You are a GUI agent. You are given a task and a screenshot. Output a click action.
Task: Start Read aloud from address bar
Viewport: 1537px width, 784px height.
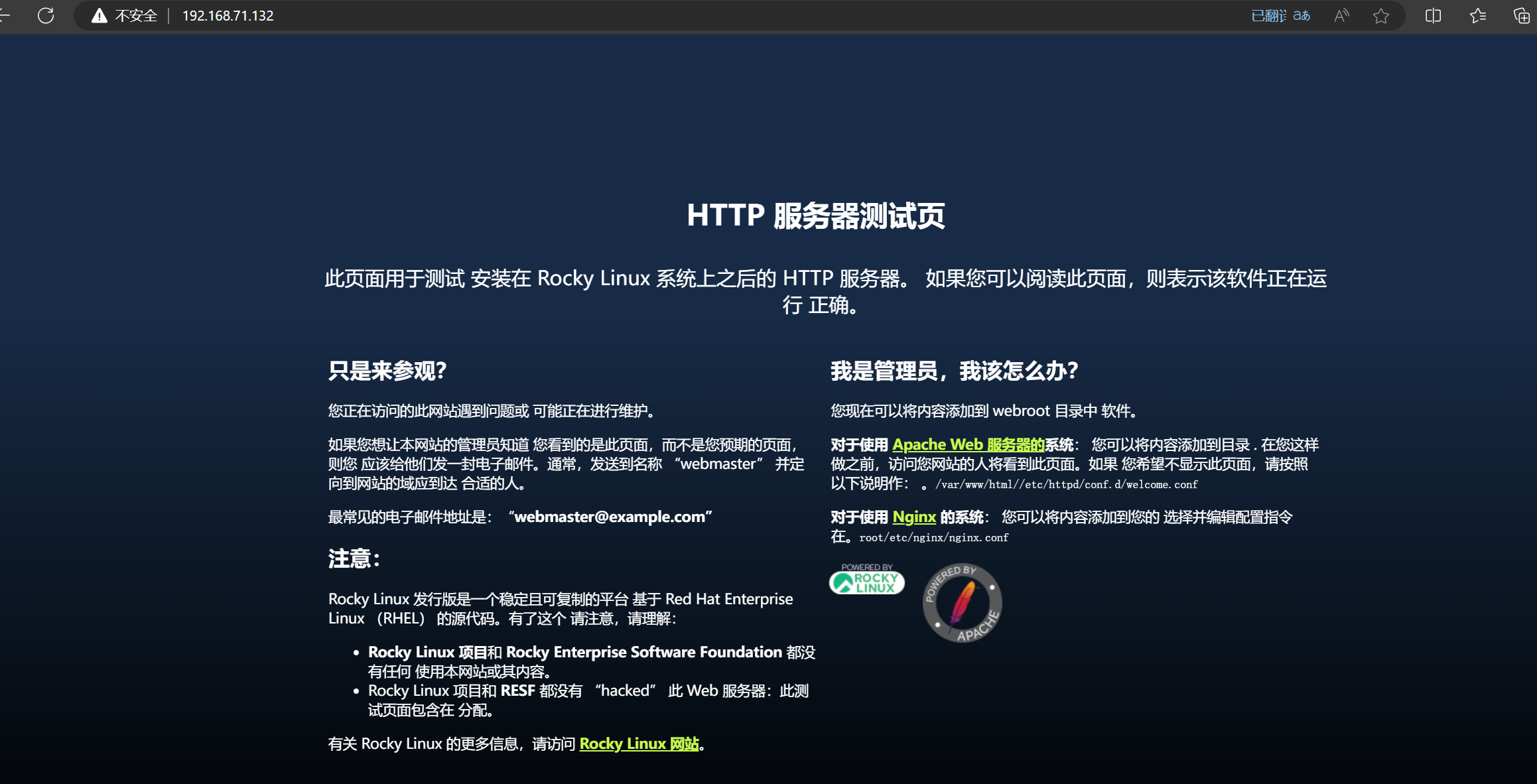click(x=1341, y=15)
